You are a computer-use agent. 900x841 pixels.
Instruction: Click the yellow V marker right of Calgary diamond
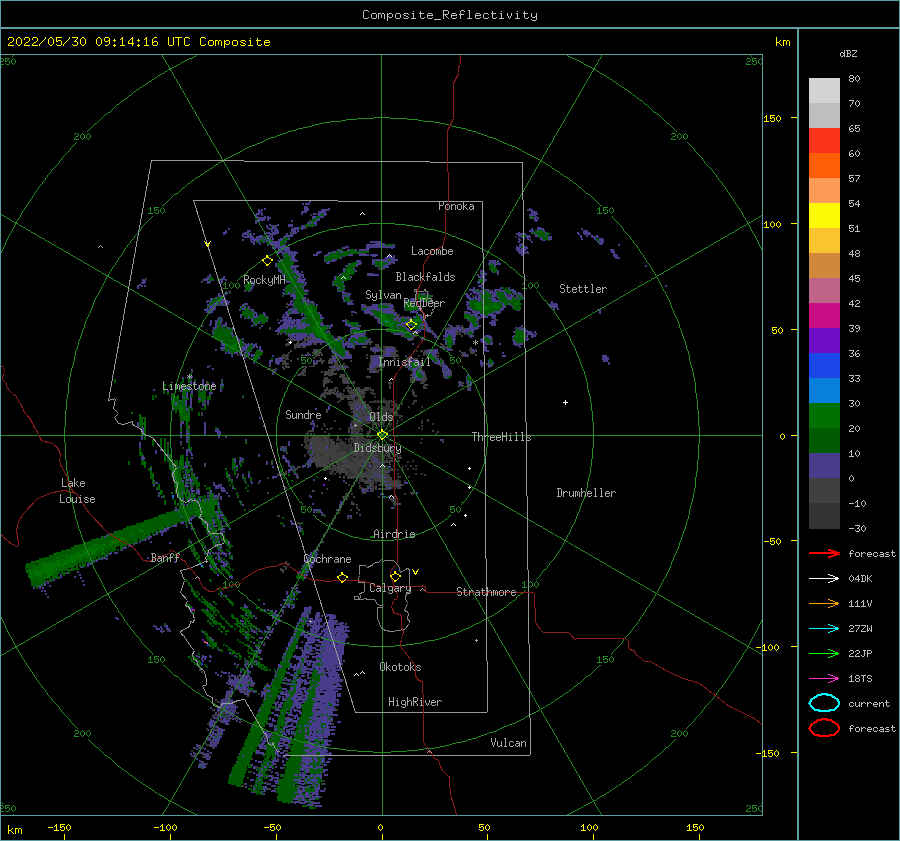click(x=416, y=572)
